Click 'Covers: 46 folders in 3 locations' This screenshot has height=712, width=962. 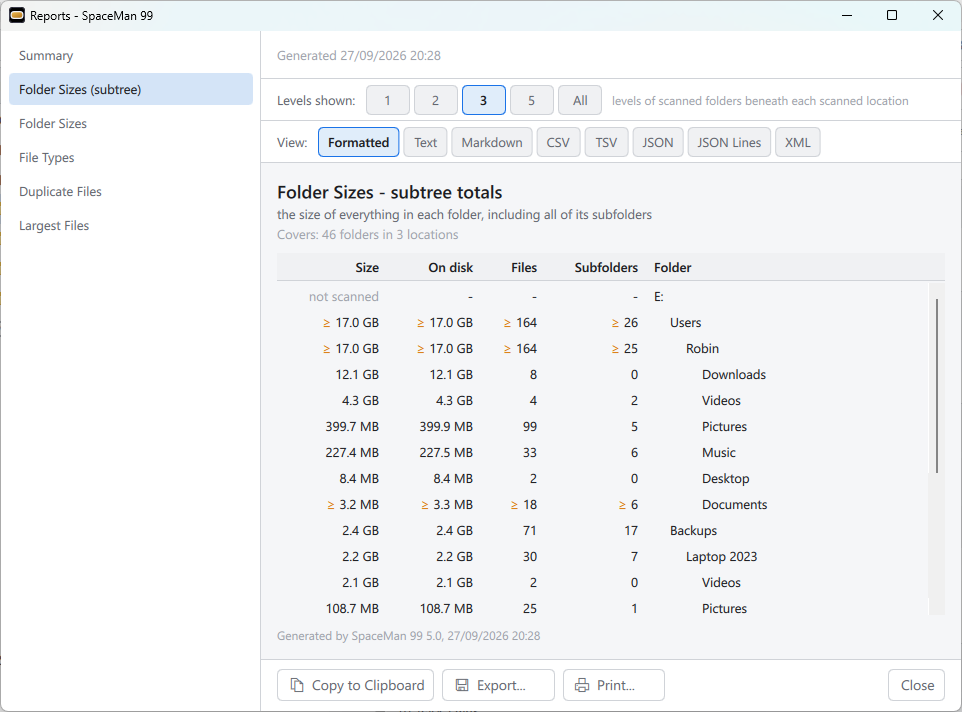coord(367,235)
